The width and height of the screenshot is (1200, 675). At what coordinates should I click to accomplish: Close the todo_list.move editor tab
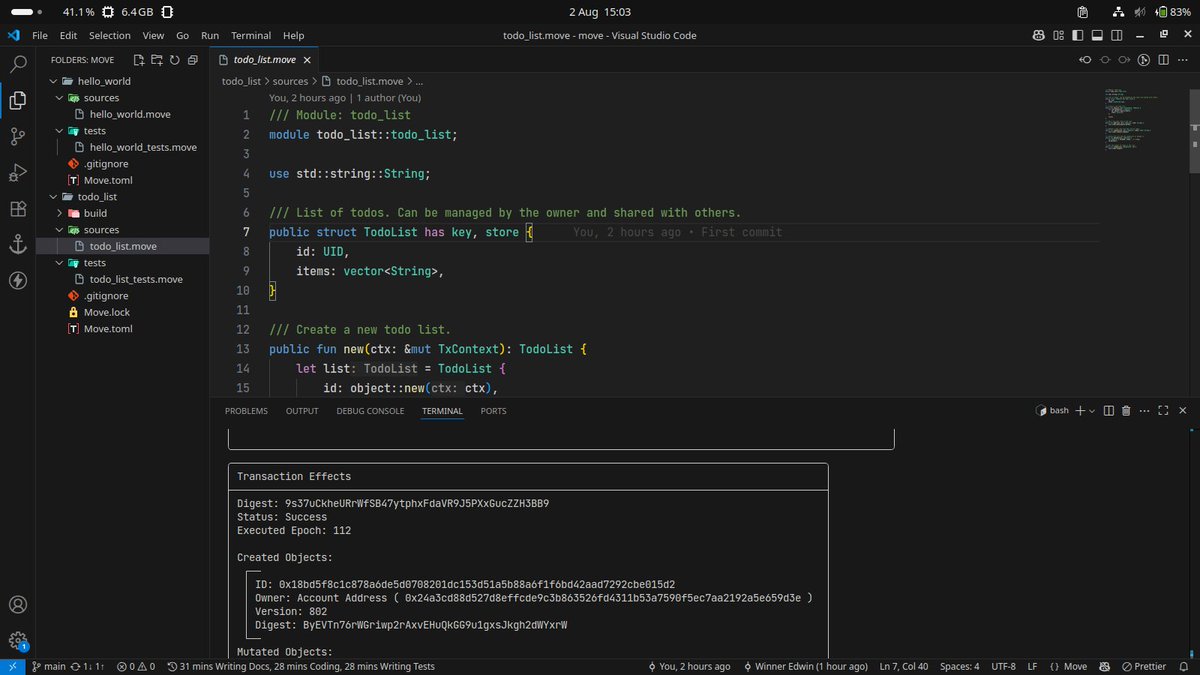point(307,60)
